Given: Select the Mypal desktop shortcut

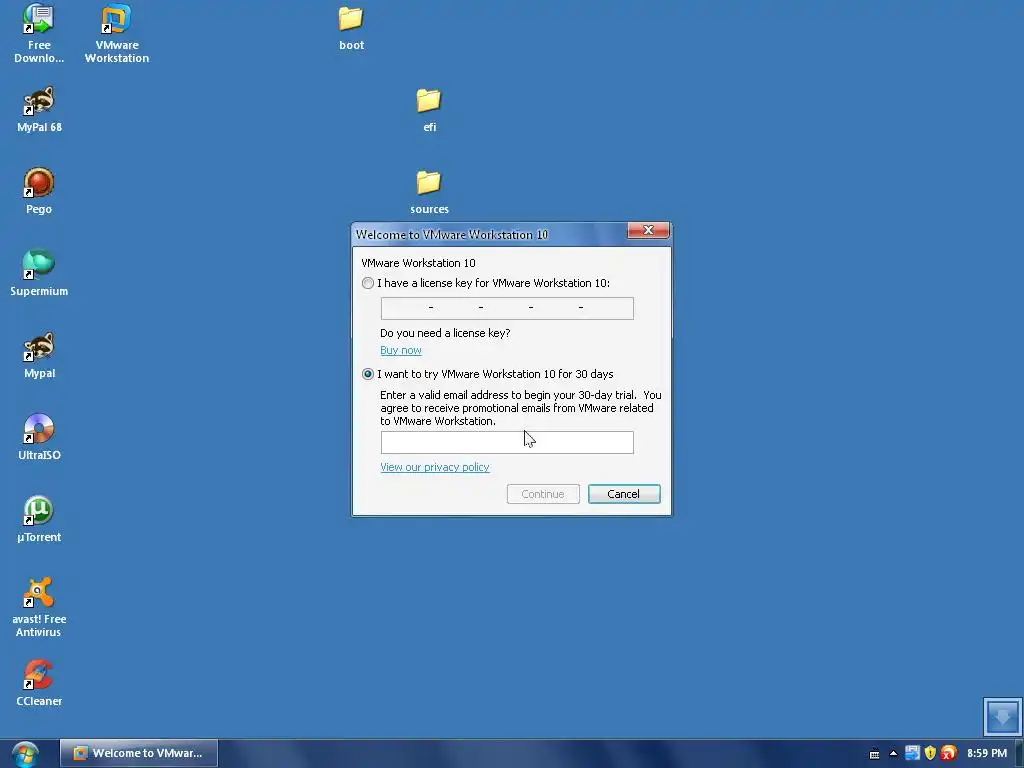Looking at the screenshot, I should coord(39,355).
